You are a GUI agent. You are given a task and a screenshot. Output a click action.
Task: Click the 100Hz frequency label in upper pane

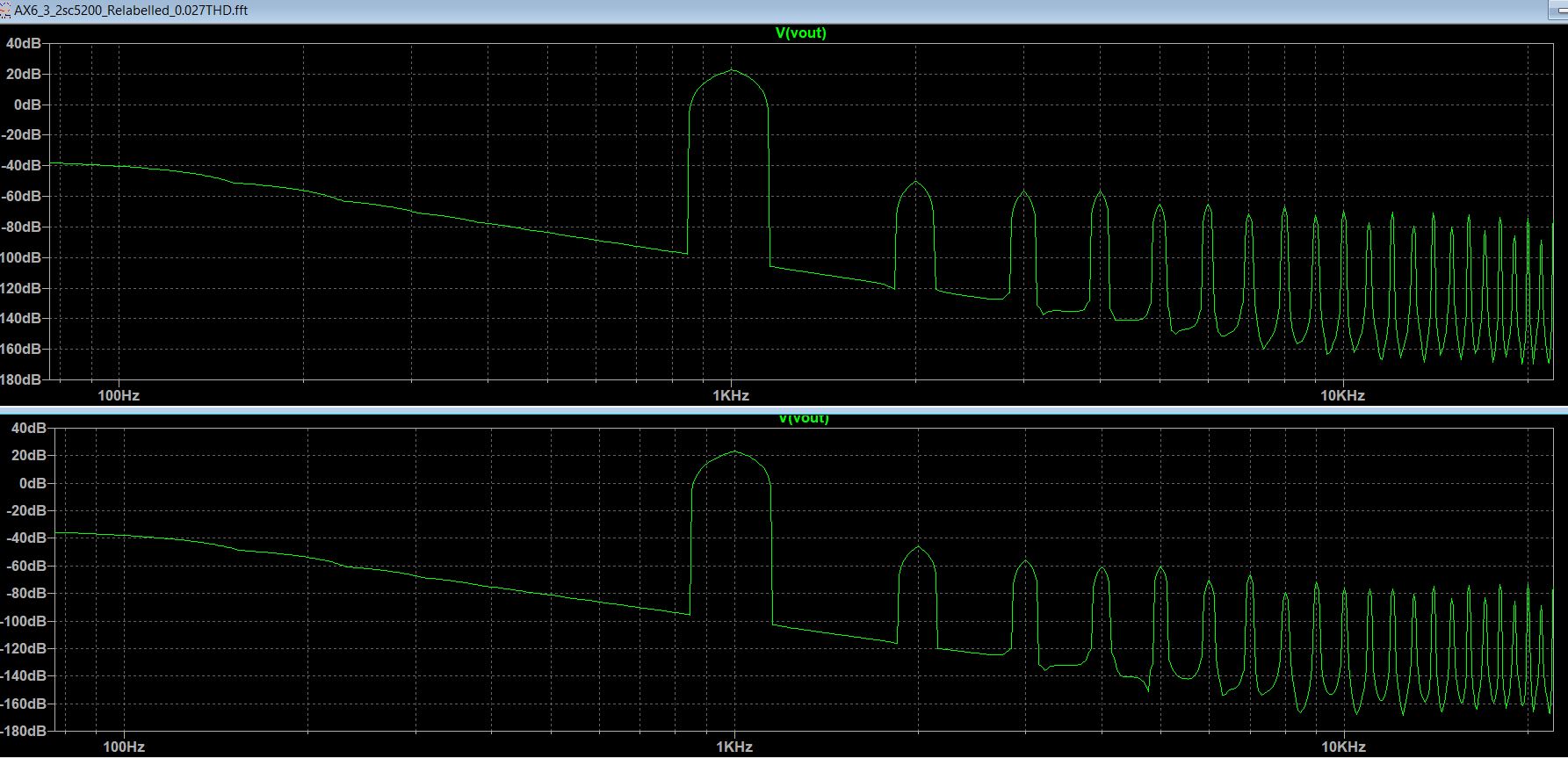click(119, 395)
